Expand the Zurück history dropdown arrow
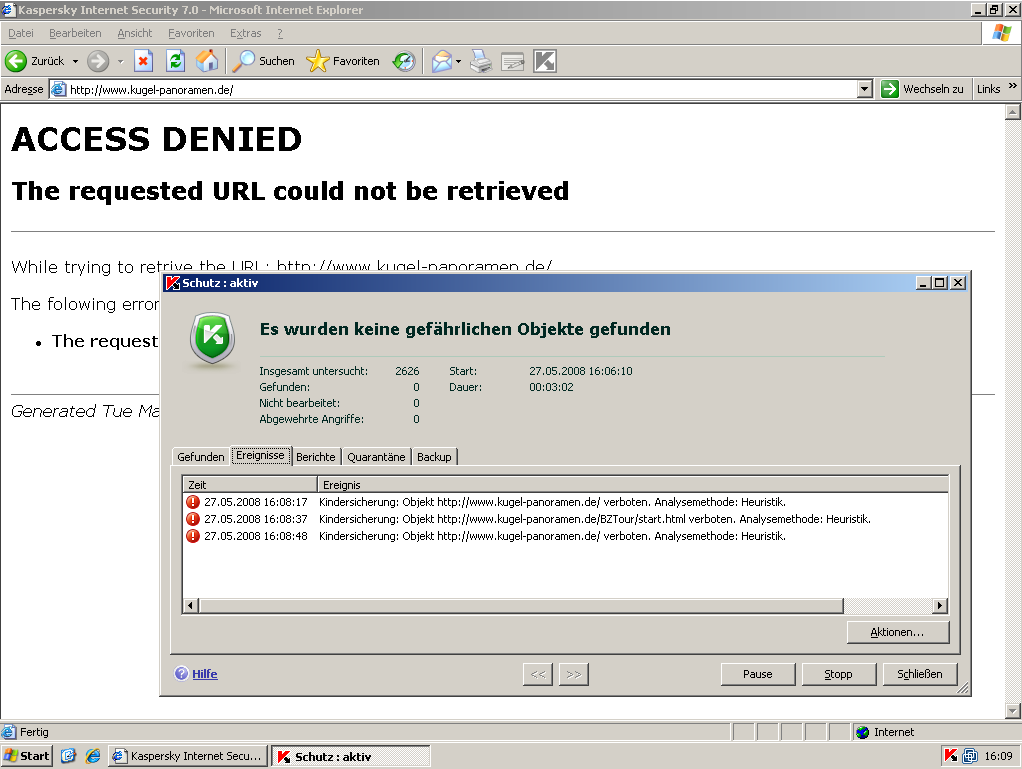Viewport: 1022px width, 769px height. point(75,61)
